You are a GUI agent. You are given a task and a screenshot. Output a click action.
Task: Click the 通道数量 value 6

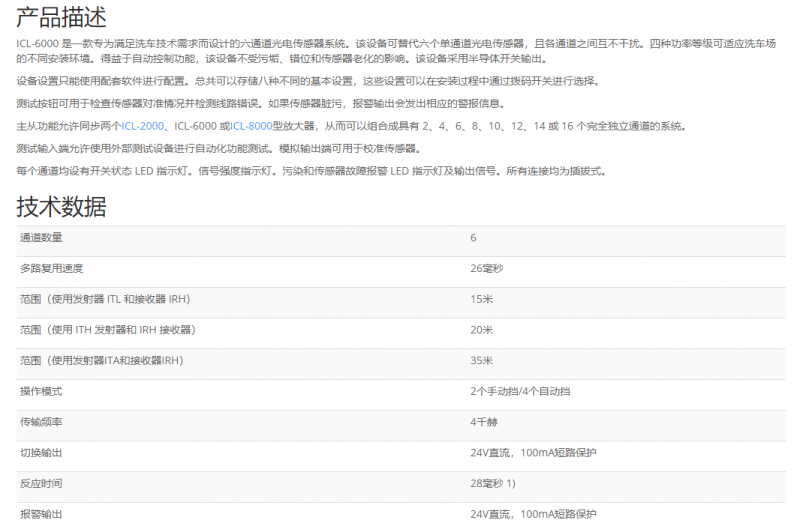[473, 237]
